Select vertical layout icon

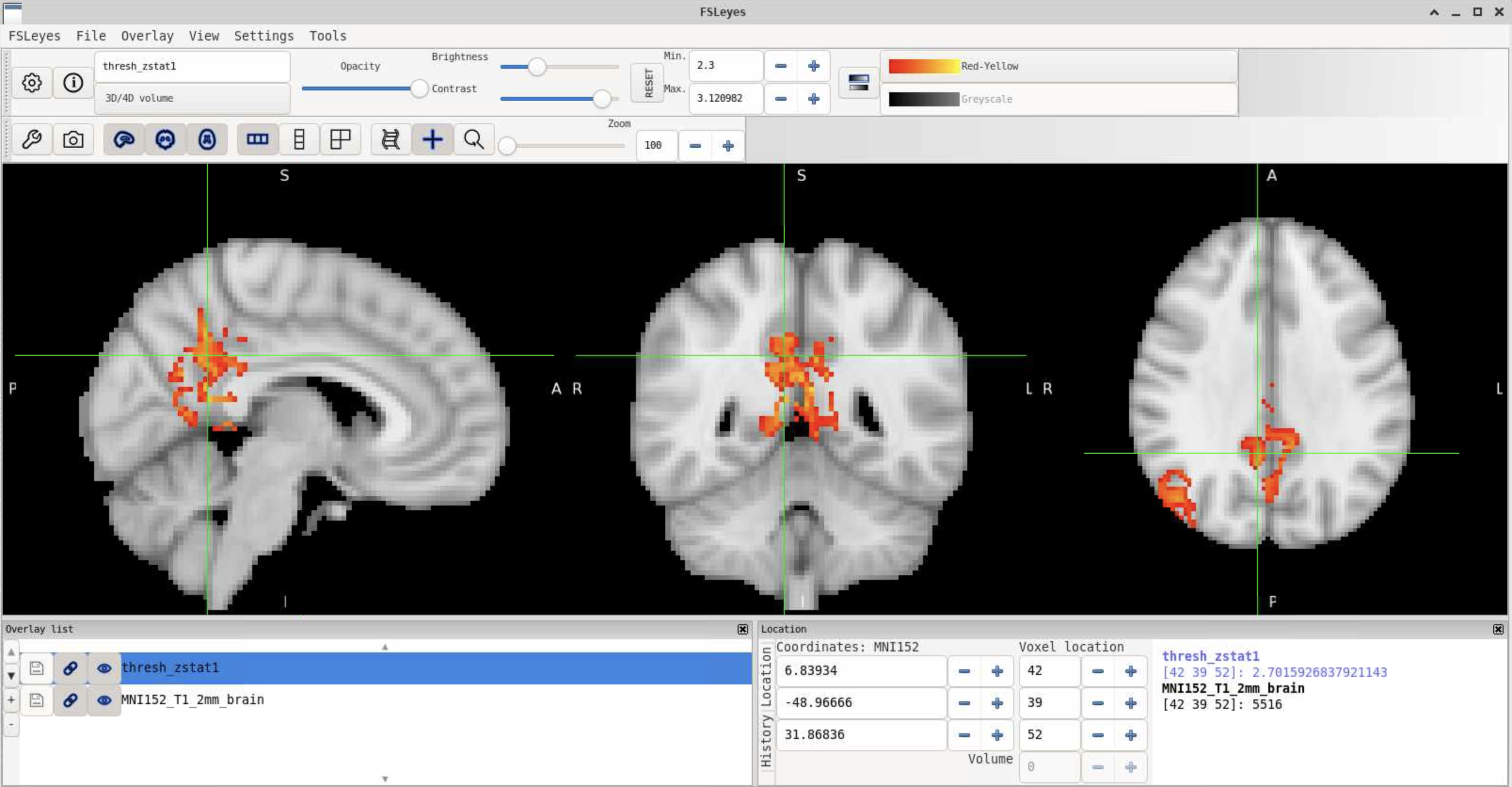(x=299, y=140)
